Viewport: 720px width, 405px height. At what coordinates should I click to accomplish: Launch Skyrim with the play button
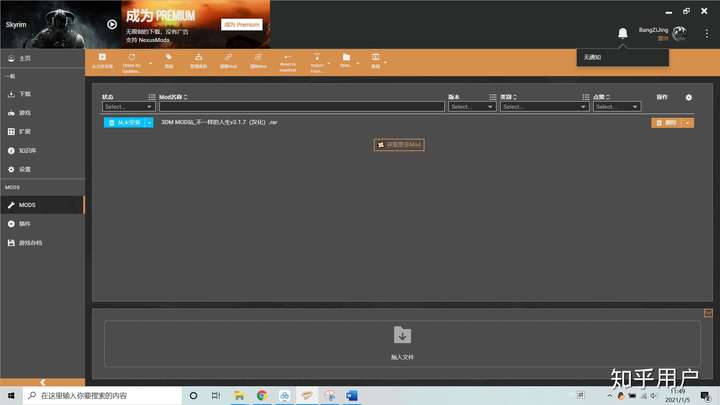[112, 24]
